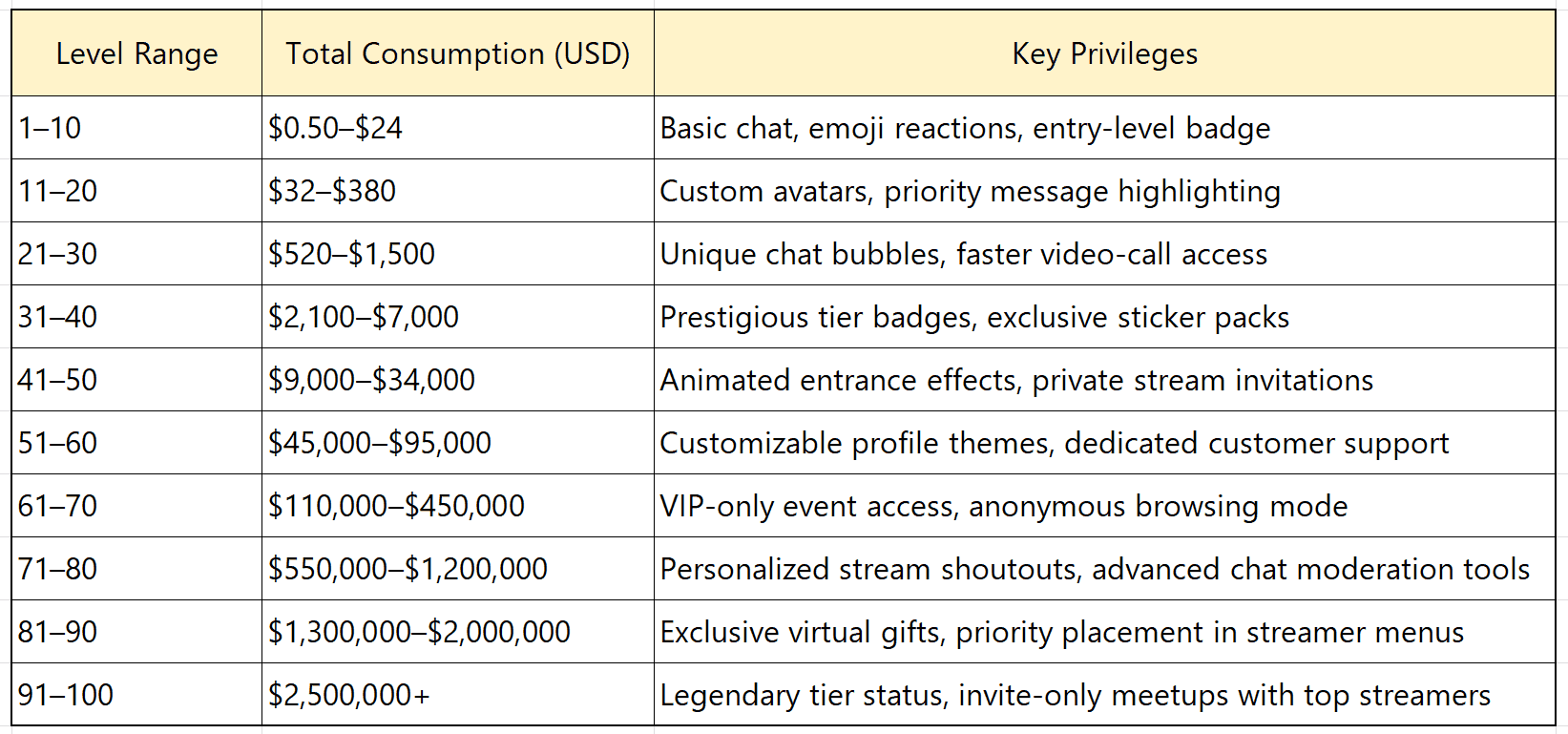Click the Level Range column header
This screenshot has height=734, width=1568.
[136, 54]
